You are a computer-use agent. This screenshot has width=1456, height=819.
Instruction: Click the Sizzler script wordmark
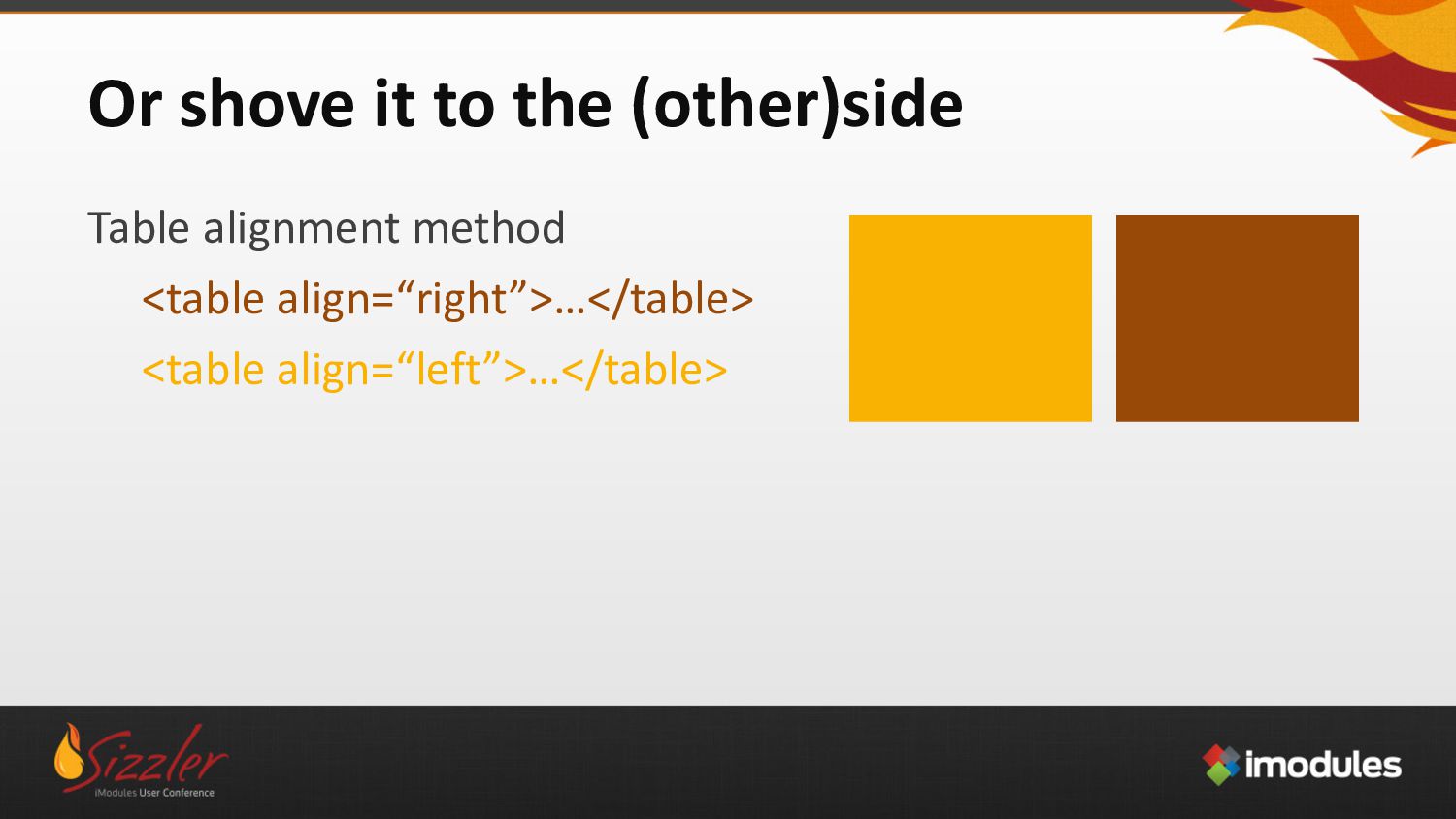point(159,757)
